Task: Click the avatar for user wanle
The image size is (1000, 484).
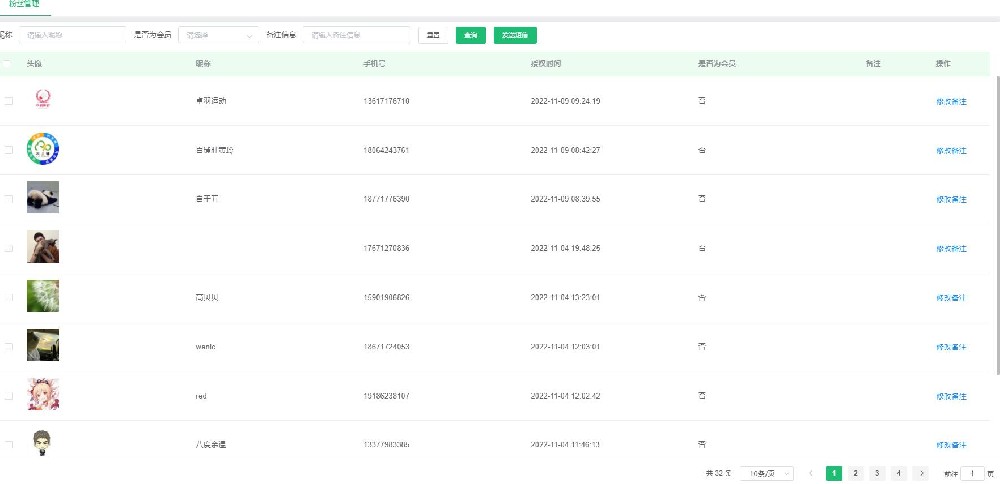Action: click(43, 345)
